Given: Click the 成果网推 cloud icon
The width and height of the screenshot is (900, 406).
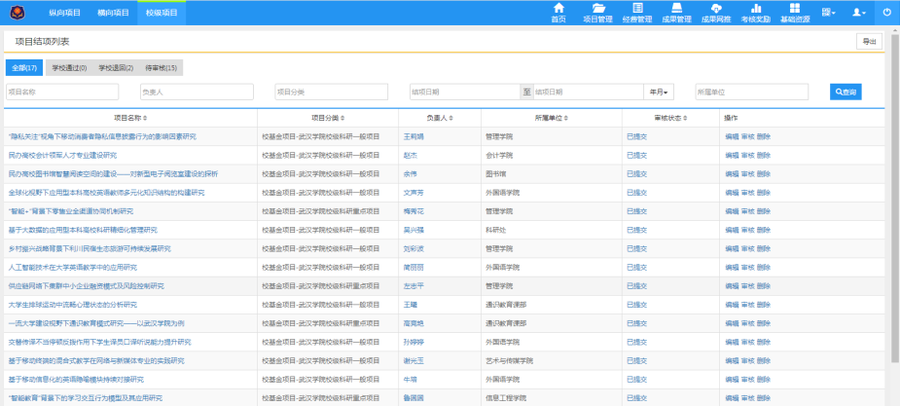Looking at the screenshot, I should point(715,12).
